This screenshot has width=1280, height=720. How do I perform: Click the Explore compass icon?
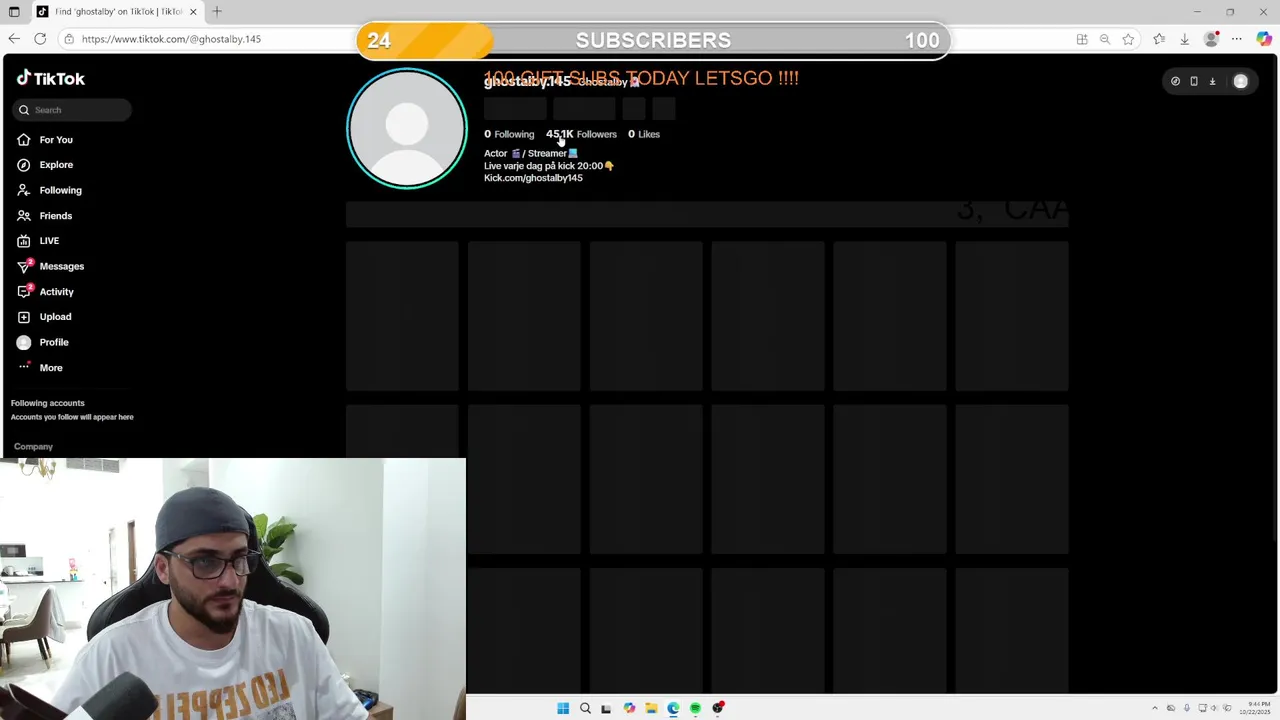pyautogui.click(x=24, y=165)
